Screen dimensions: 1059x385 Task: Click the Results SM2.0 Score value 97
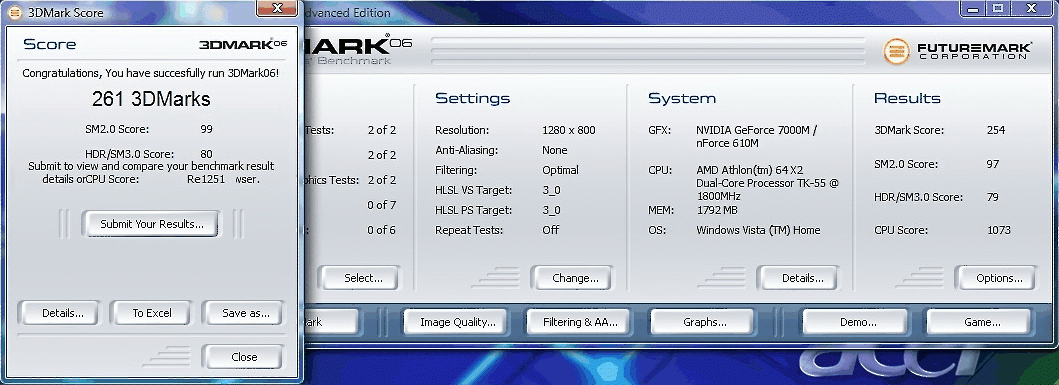coord(992,164)
